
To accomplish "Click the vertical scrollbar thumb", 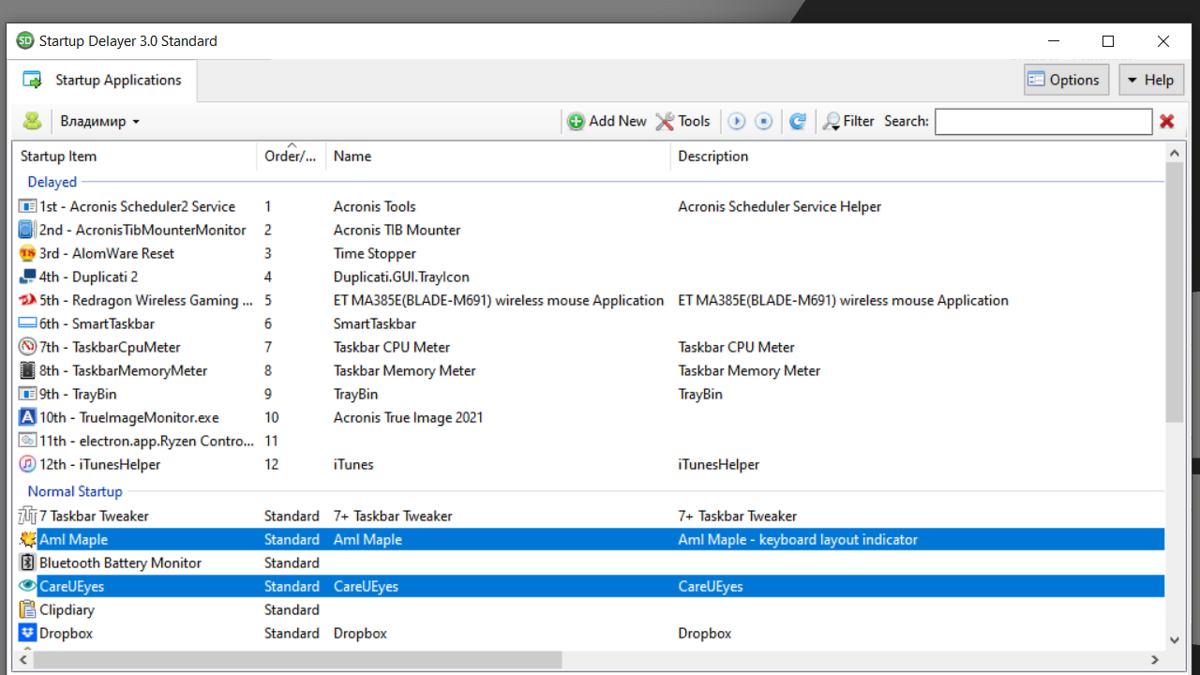I will click(x=1175, y=293).
